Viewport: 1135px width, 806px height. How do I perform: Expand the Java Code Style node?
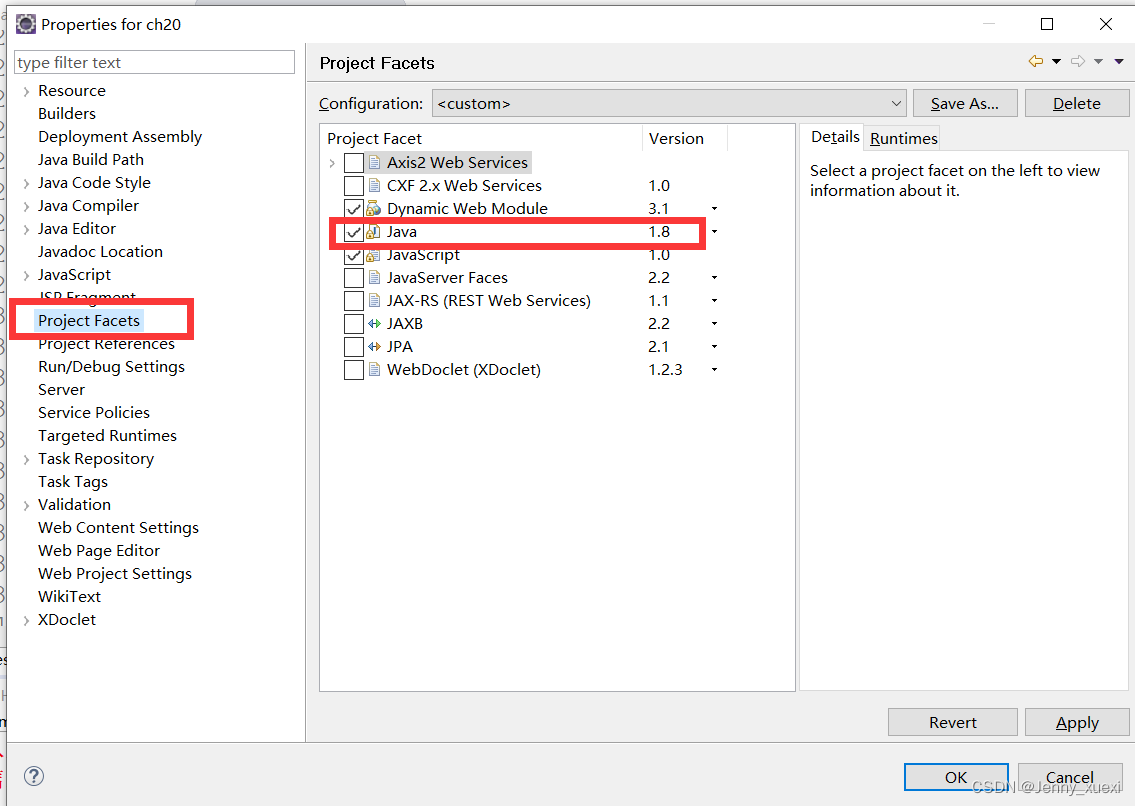coord(26,183)
